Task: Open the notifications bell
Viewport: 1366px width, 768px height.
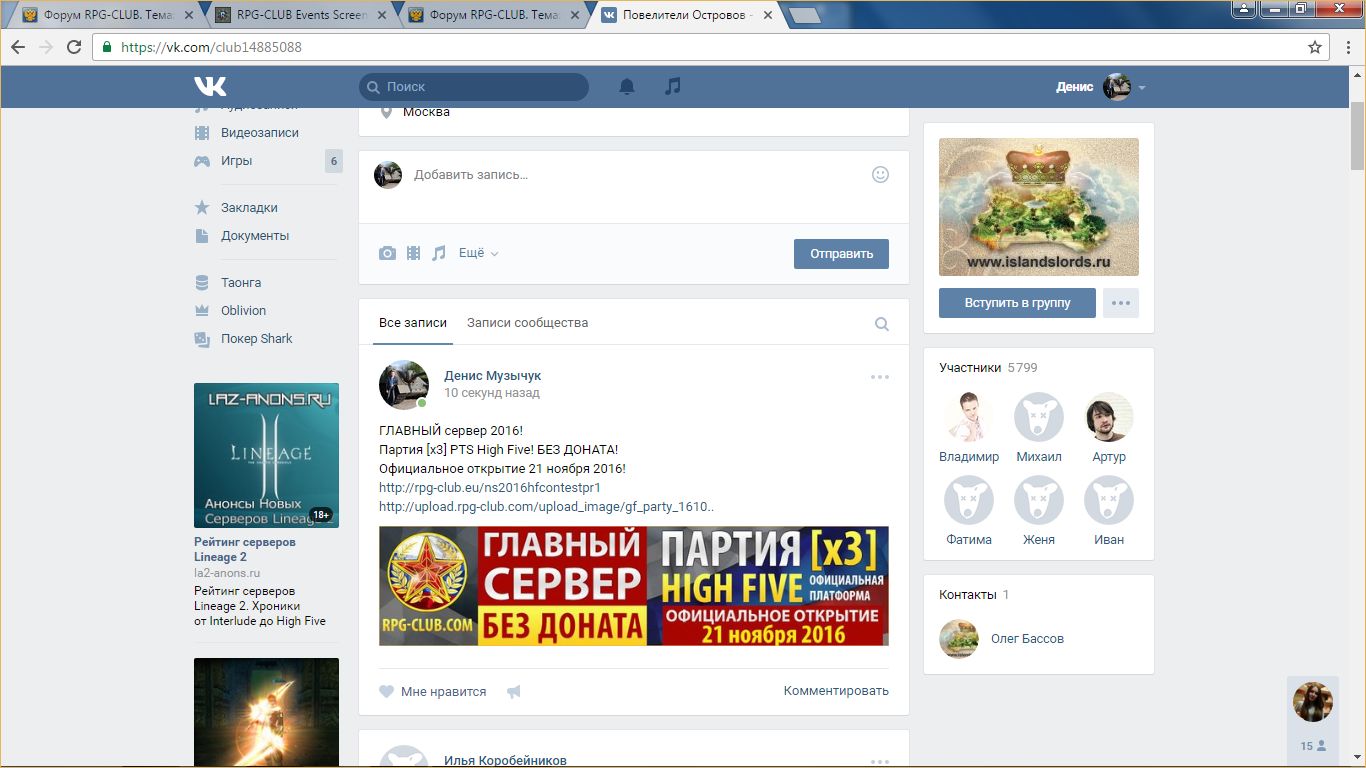Action: (x=627, y=87)
